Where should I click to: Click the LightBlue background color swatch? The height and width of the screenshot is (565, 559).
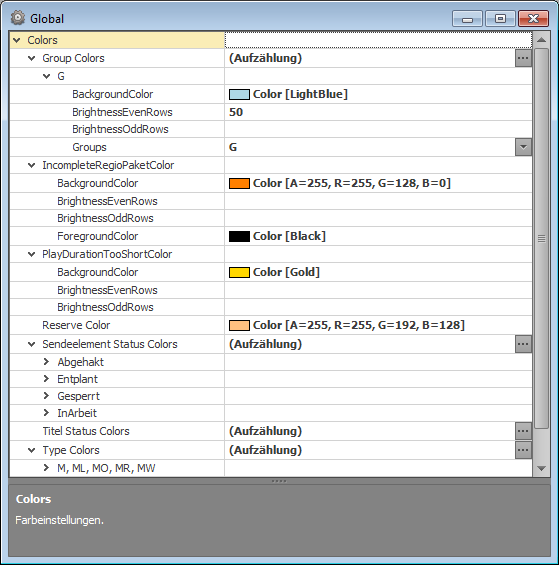pos(239,94)
